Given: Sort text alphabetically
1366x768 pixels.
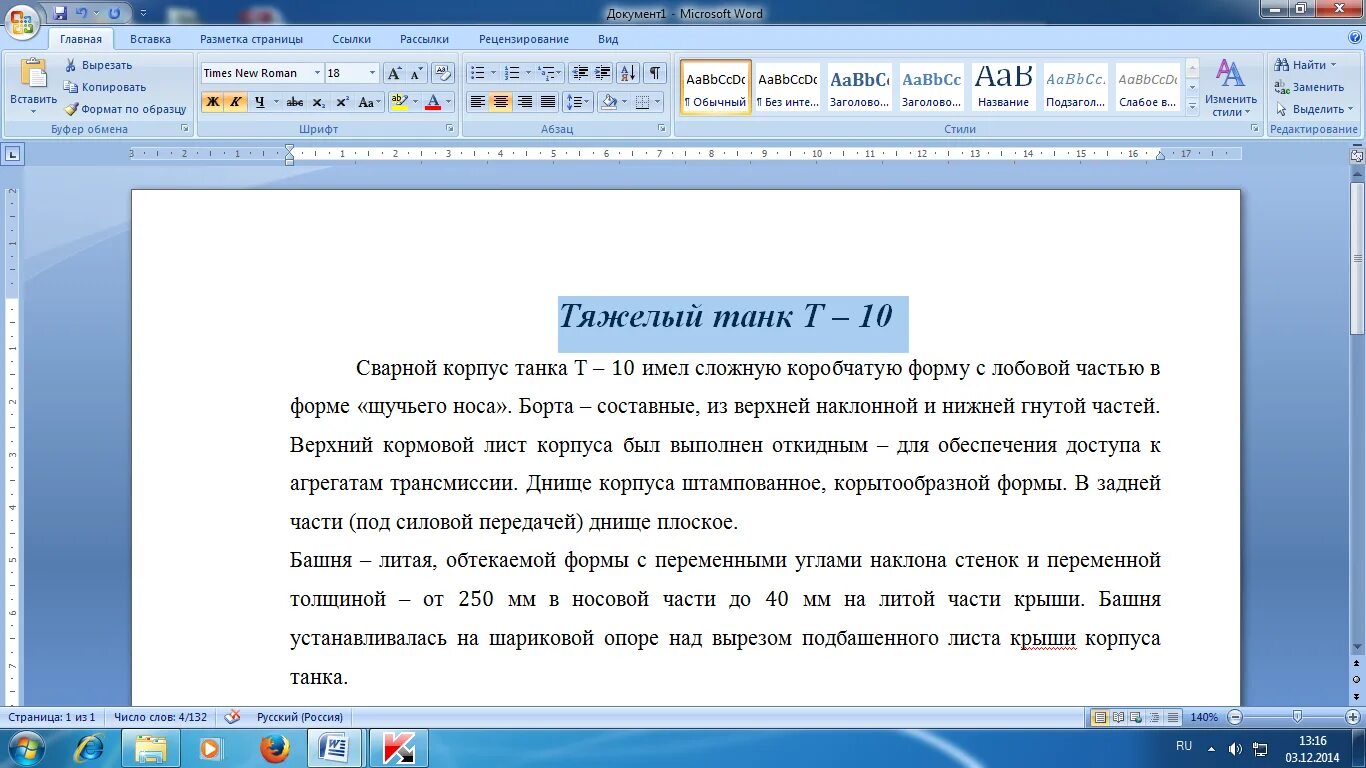Looking at the screenshot, I should tap(627, 73).
